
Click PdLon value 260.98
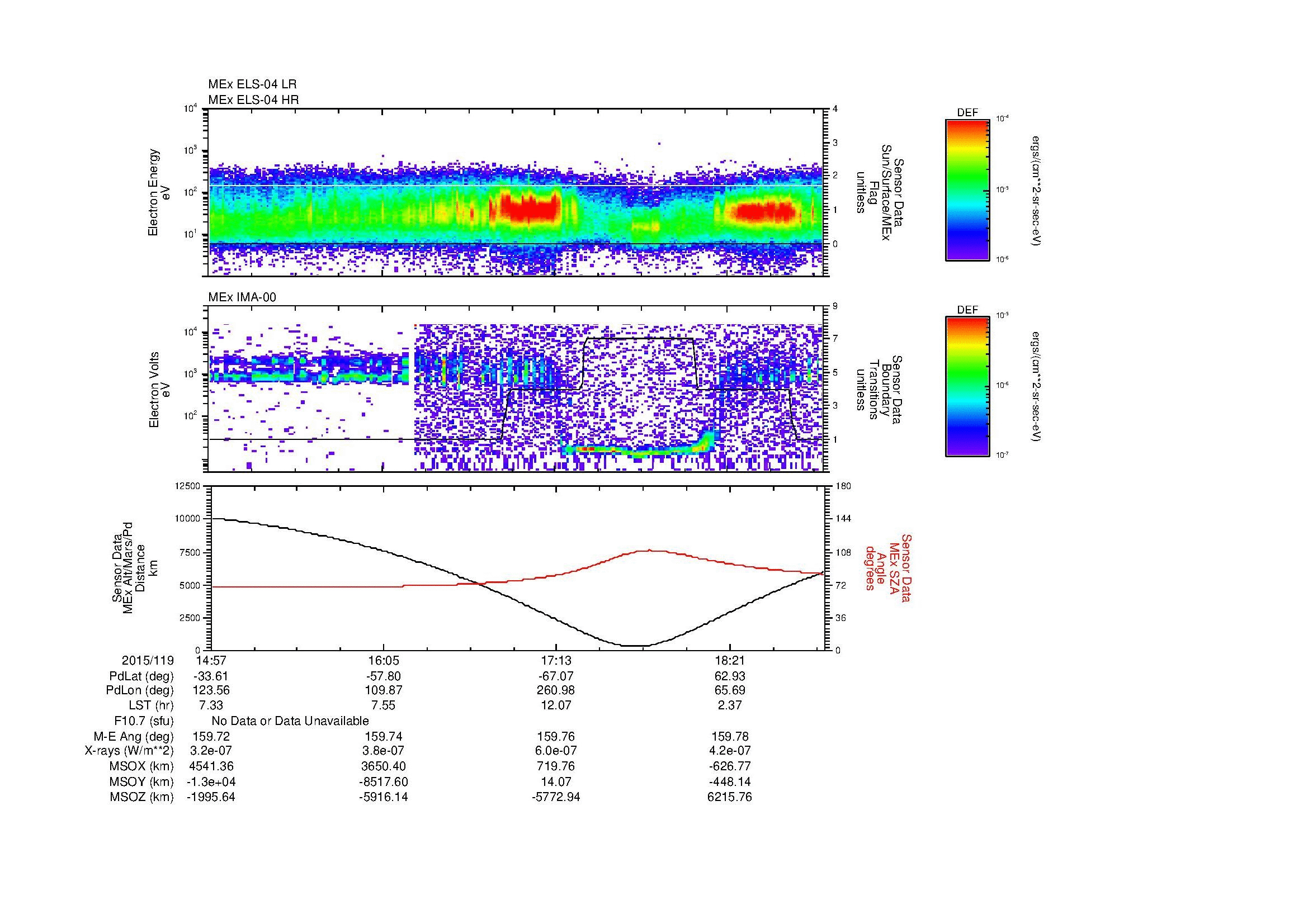pos(556,690)
